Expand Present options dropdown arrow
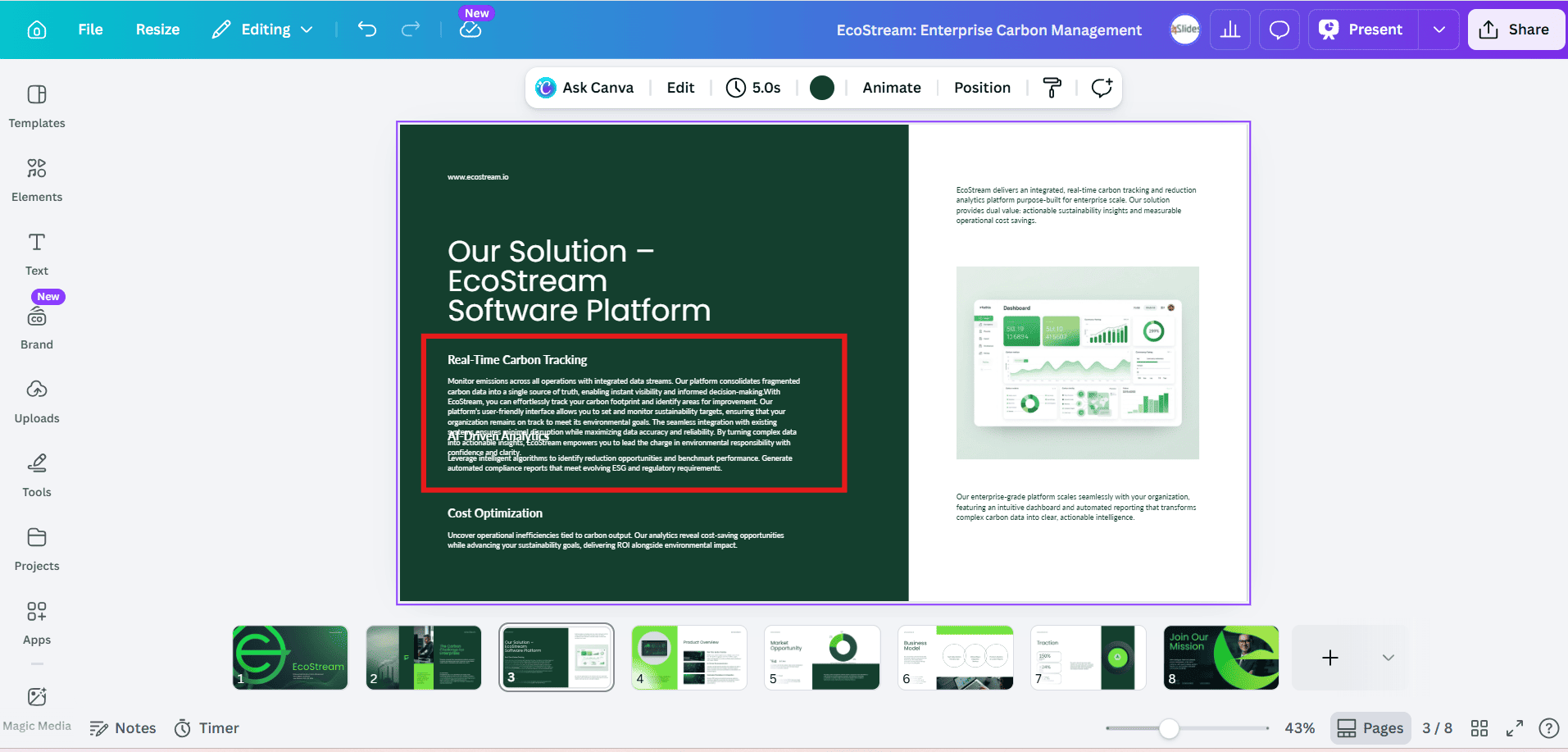This screenshot has width=1568, height=752. [1439, 30]
